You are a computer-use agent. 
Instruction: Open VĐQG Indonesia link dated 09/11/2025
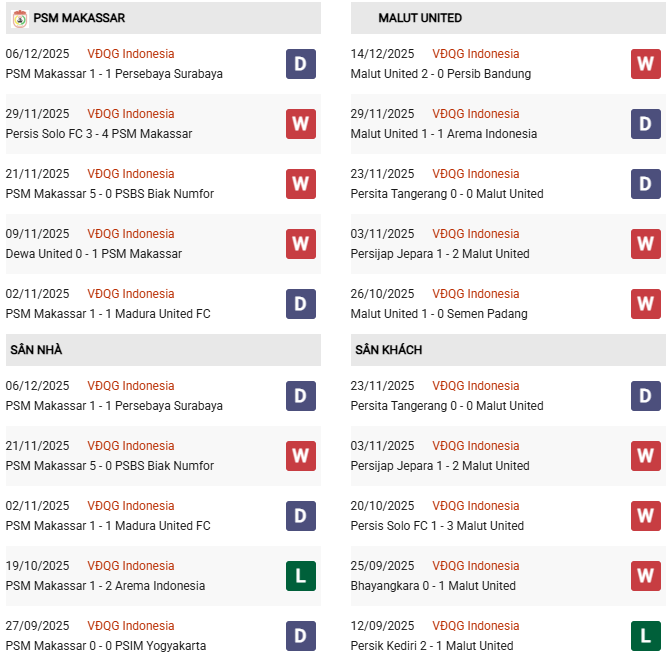(131, 234)
